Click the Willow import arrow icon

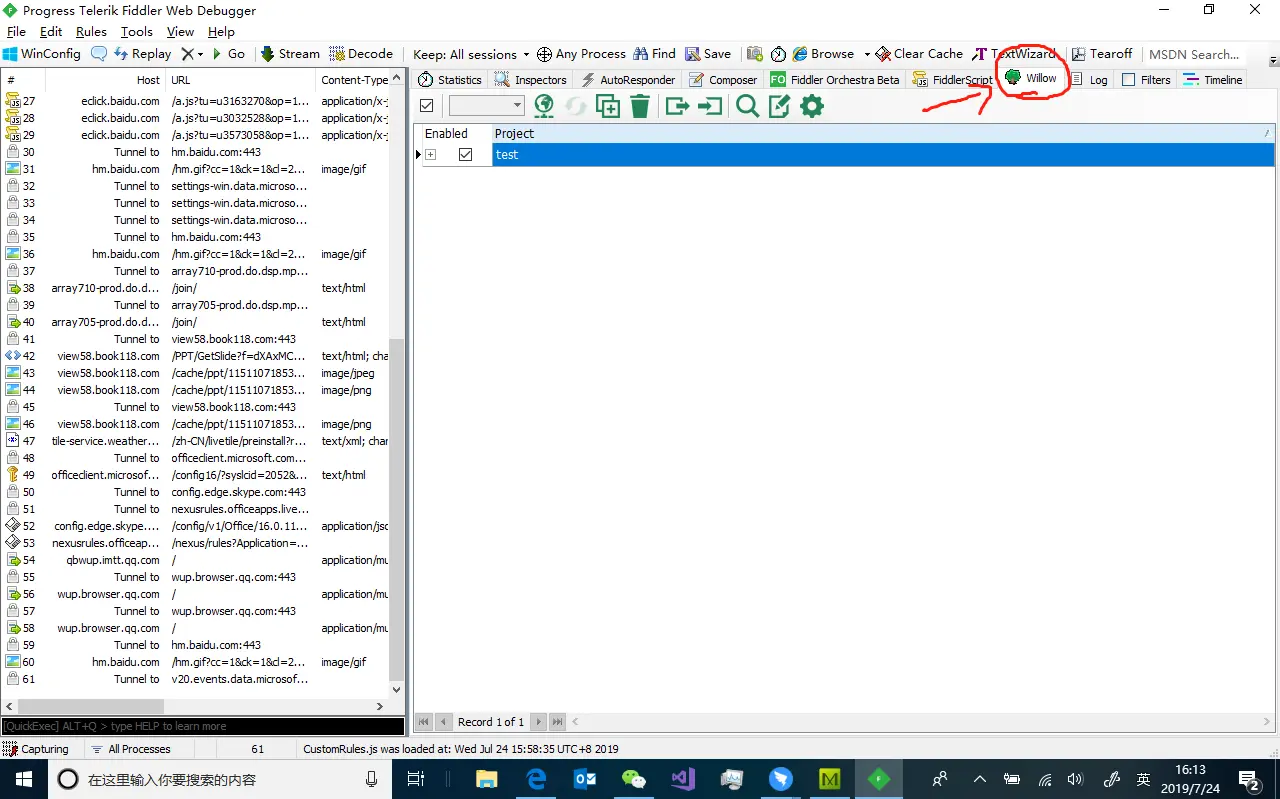click(x=710, y=106)
